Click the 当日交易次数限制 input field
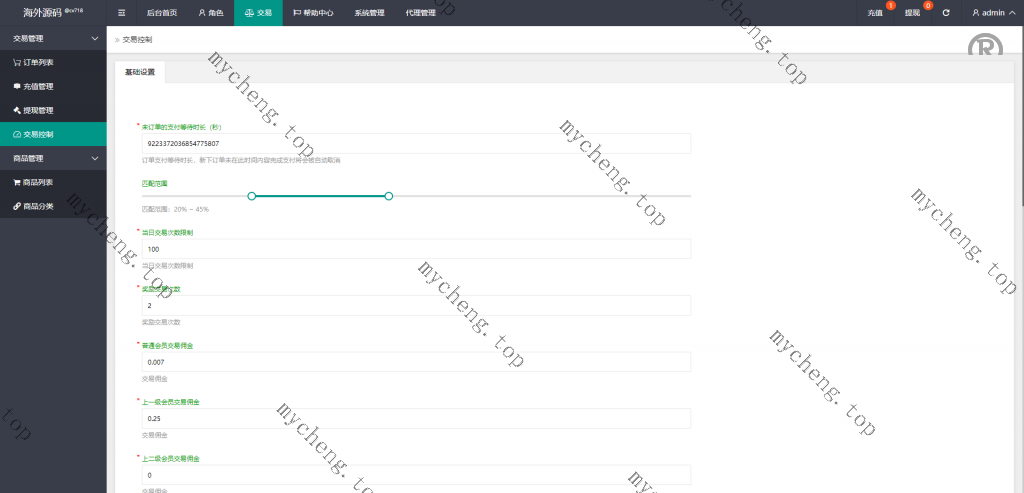 pos(416,248)
